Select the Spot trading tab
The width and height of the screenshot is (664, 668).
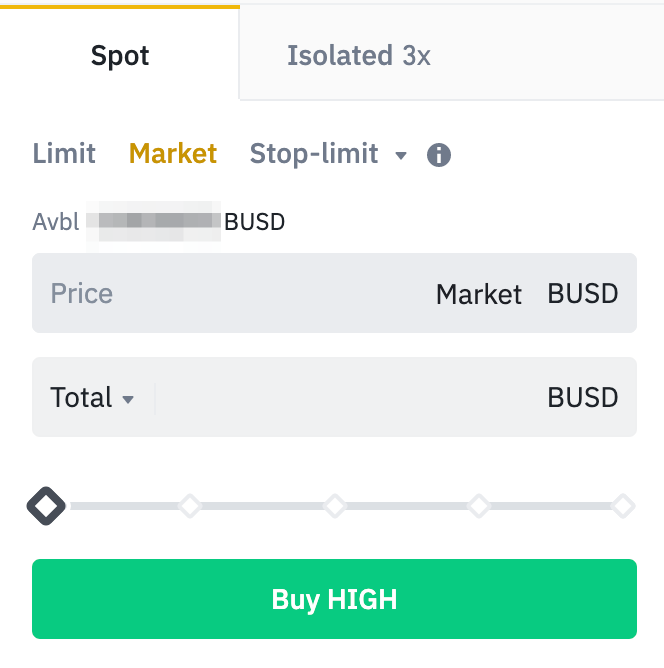[120, 55]
